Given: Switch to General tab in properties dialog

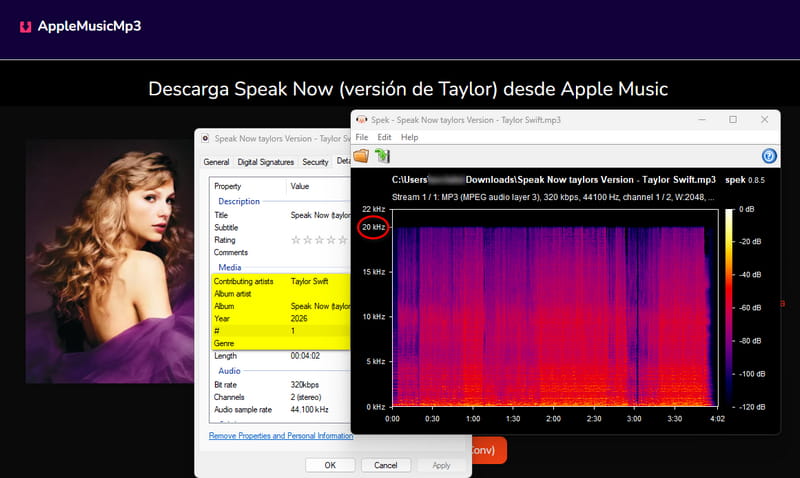Looking at the screenshot, I should pyautogui.click(x=216, y=162).
